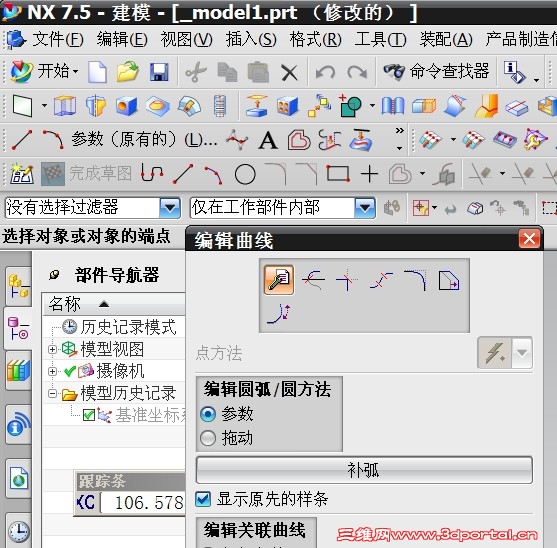557x548 pixels.
Task: Choose Edit Curve Parameters icon in dialog
Action: 279,280
